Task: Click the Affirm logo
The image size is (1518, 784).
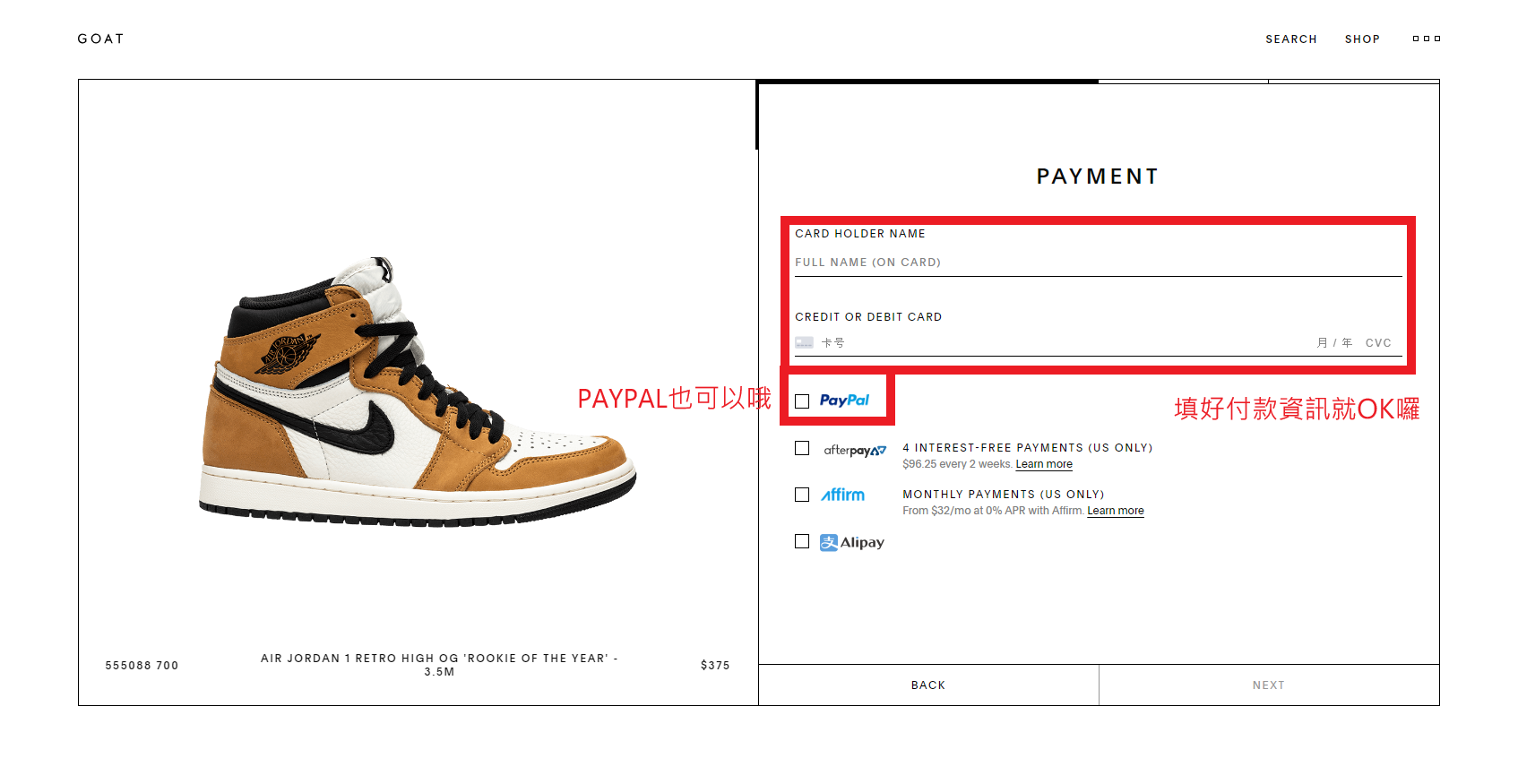Action: click(x=843, y=495)
